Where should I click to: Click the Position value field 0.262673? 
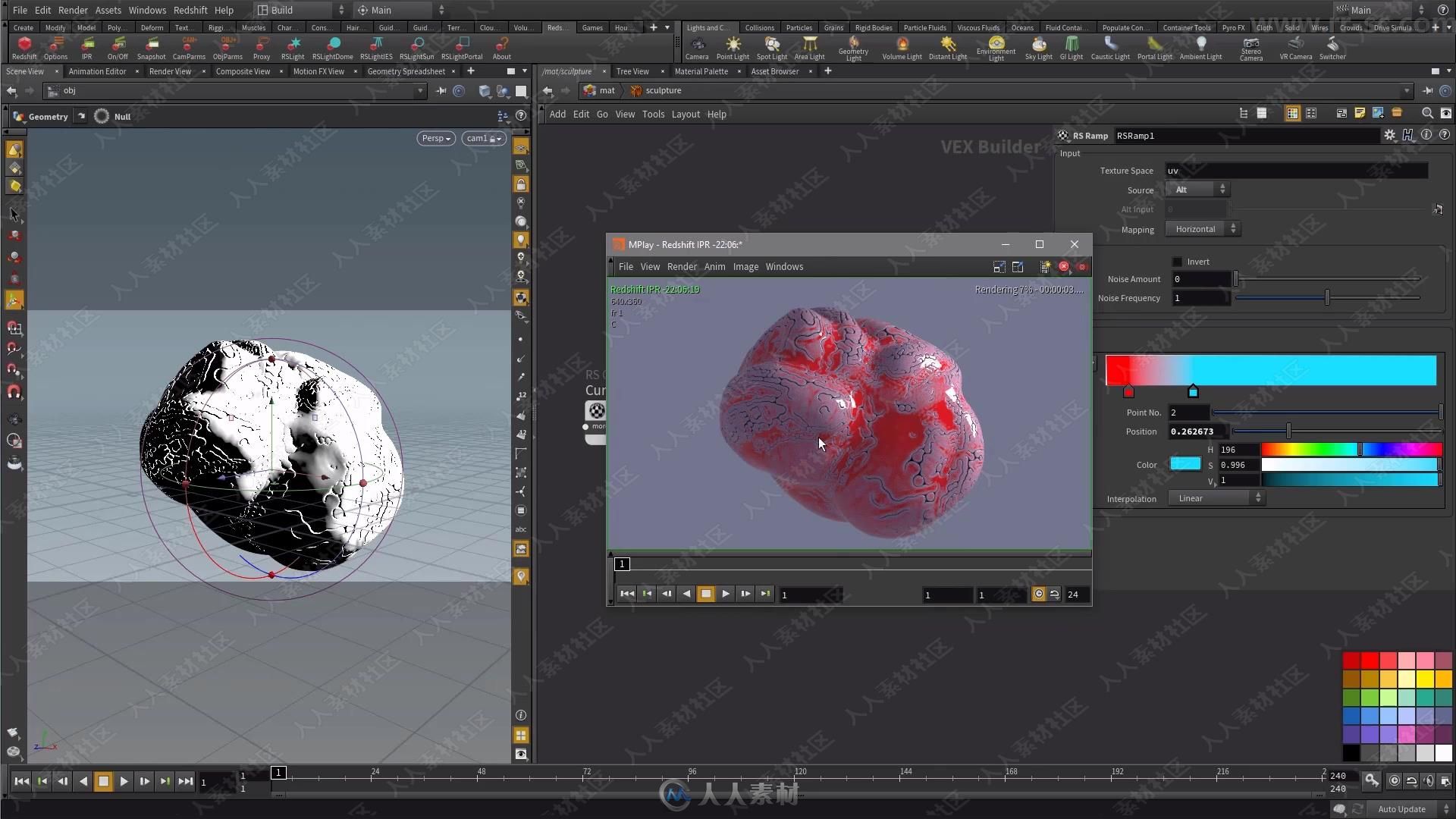coord(1200,431)
